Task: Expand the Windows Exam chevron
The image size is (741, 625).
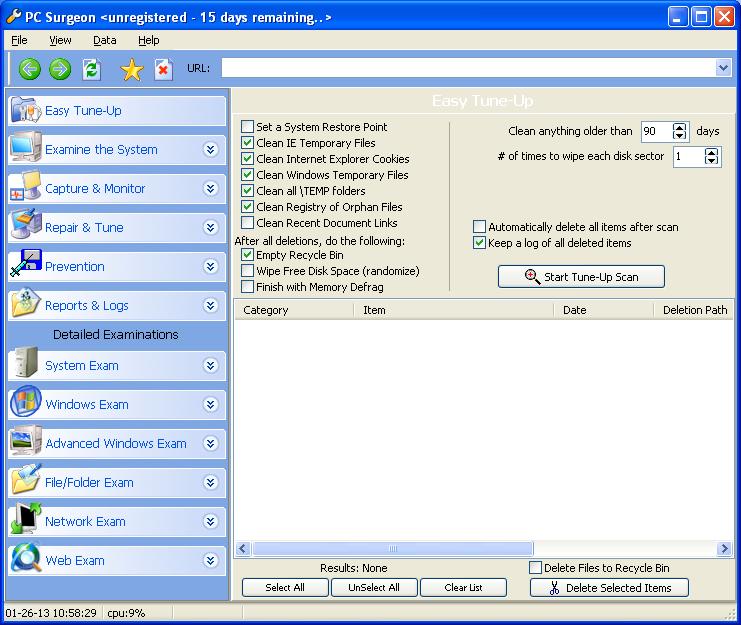Action: (x=210, y=404)
